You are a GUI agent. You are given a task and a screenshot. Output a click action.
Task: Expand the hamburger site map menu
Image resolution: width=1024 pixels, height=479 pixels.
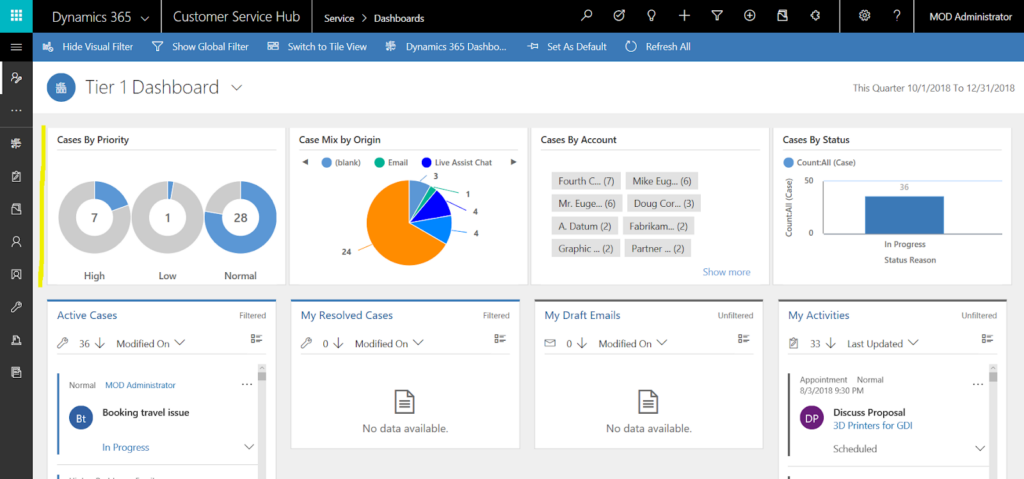click(x=16, y=47)
